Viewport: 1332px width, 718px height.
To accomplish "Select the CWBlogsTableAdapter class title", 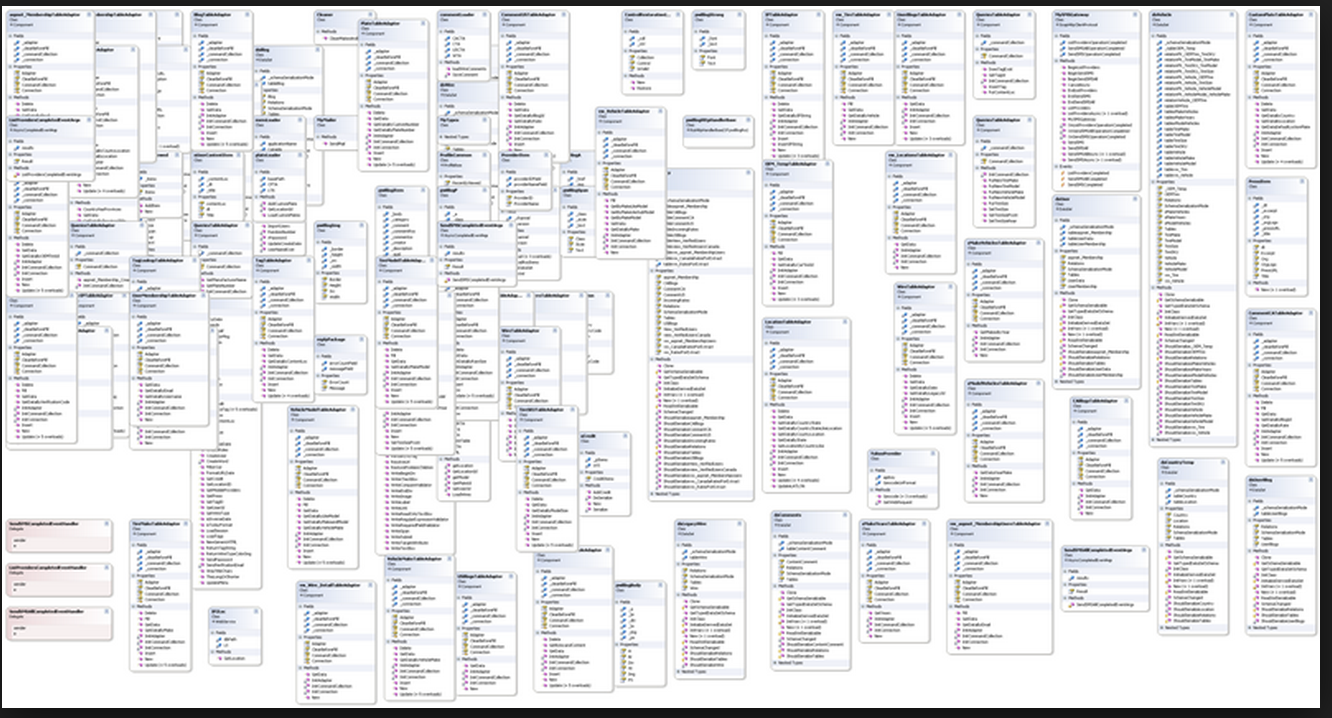I will (x=1095, y=401).
